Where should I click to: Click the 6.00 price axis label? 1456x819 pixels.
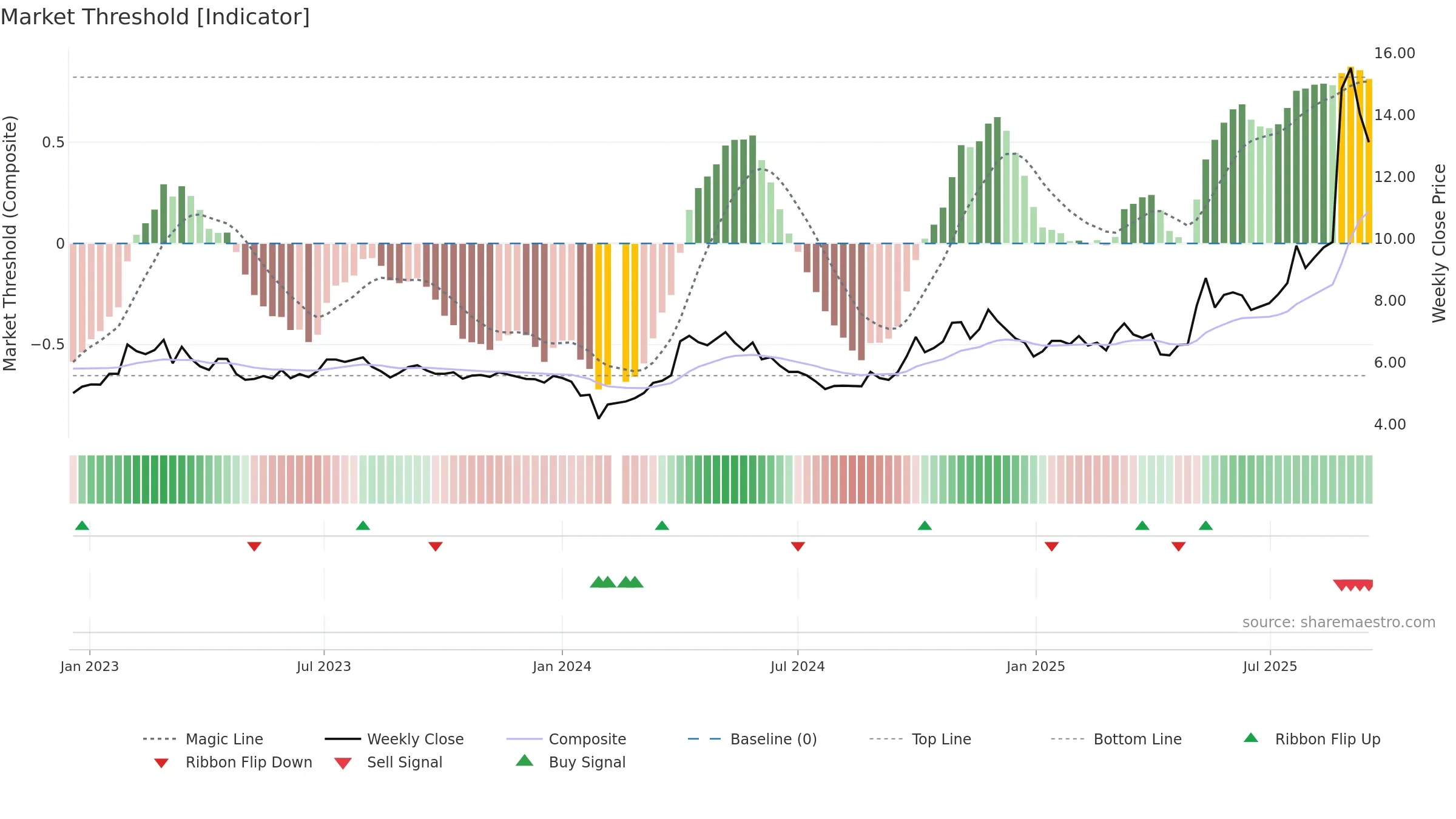pos(1390,363)
